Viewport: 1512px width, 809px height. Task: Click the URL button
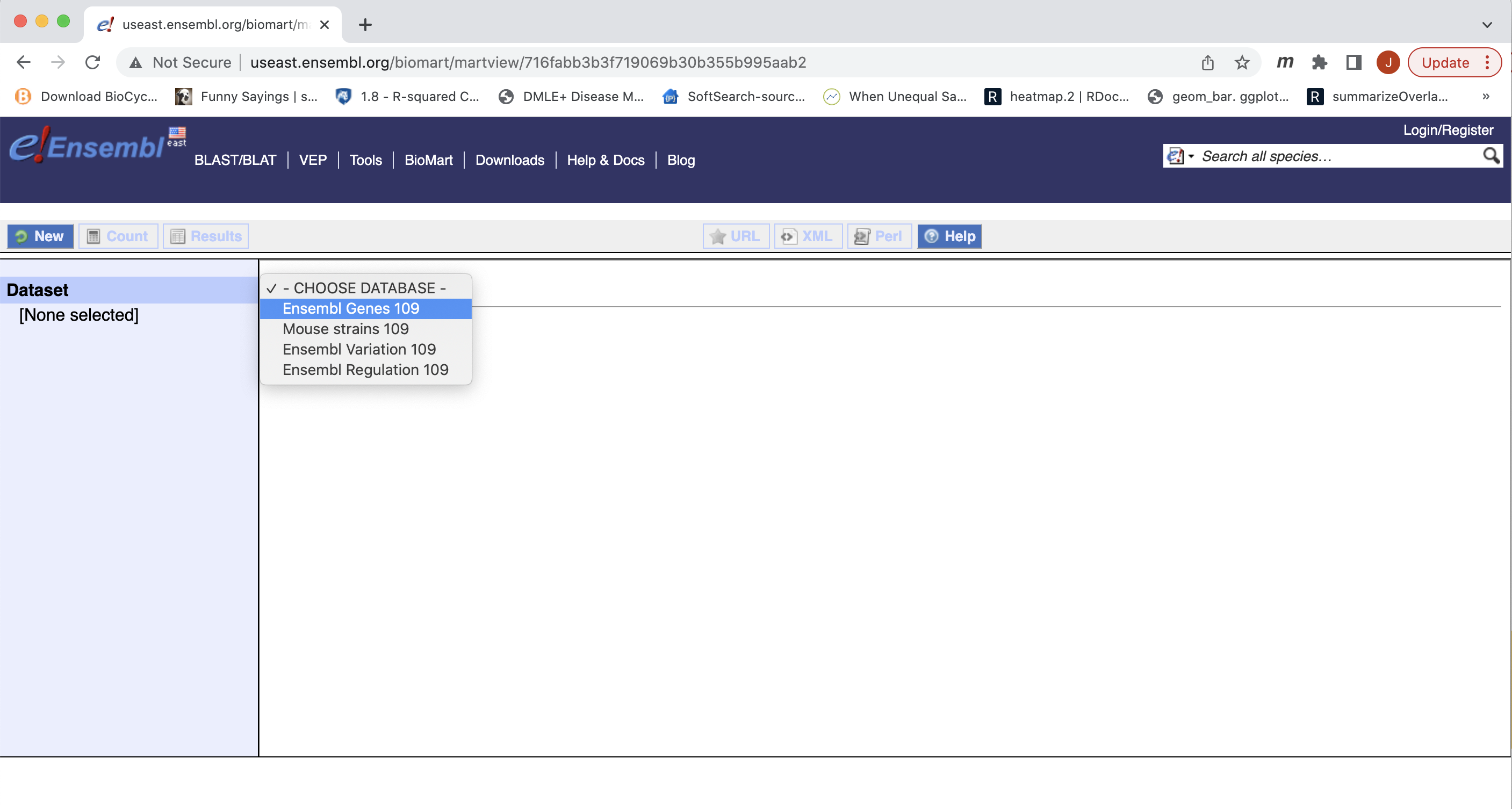pyautogui.click(x=736, y=236)
